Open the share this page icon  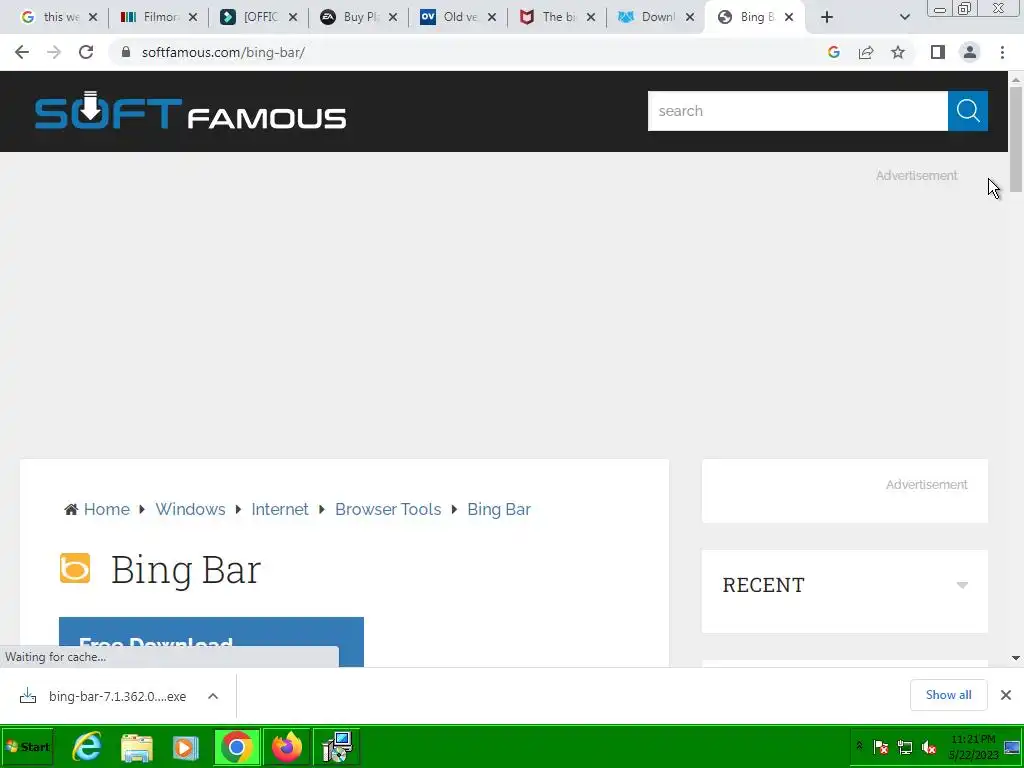click(866, 52)
